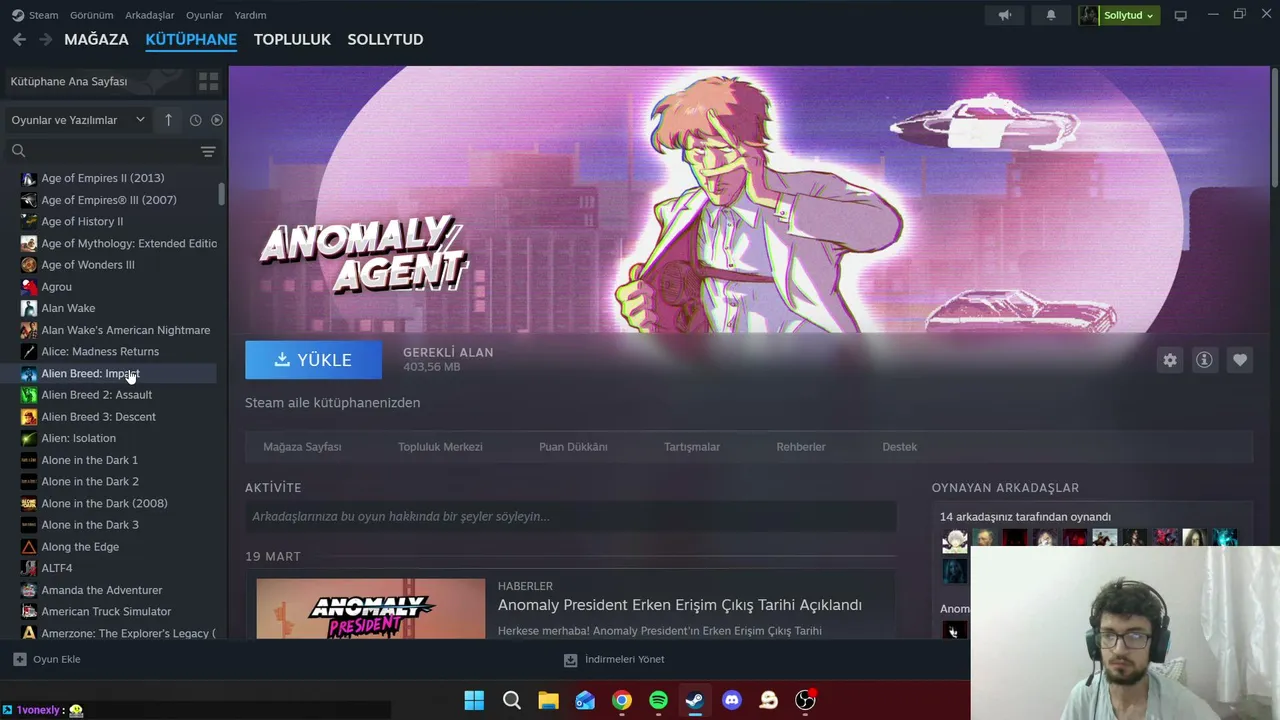Toggle the recent activity clock filter
This screenshot has width=1280, height=720.
coord(195,120)
